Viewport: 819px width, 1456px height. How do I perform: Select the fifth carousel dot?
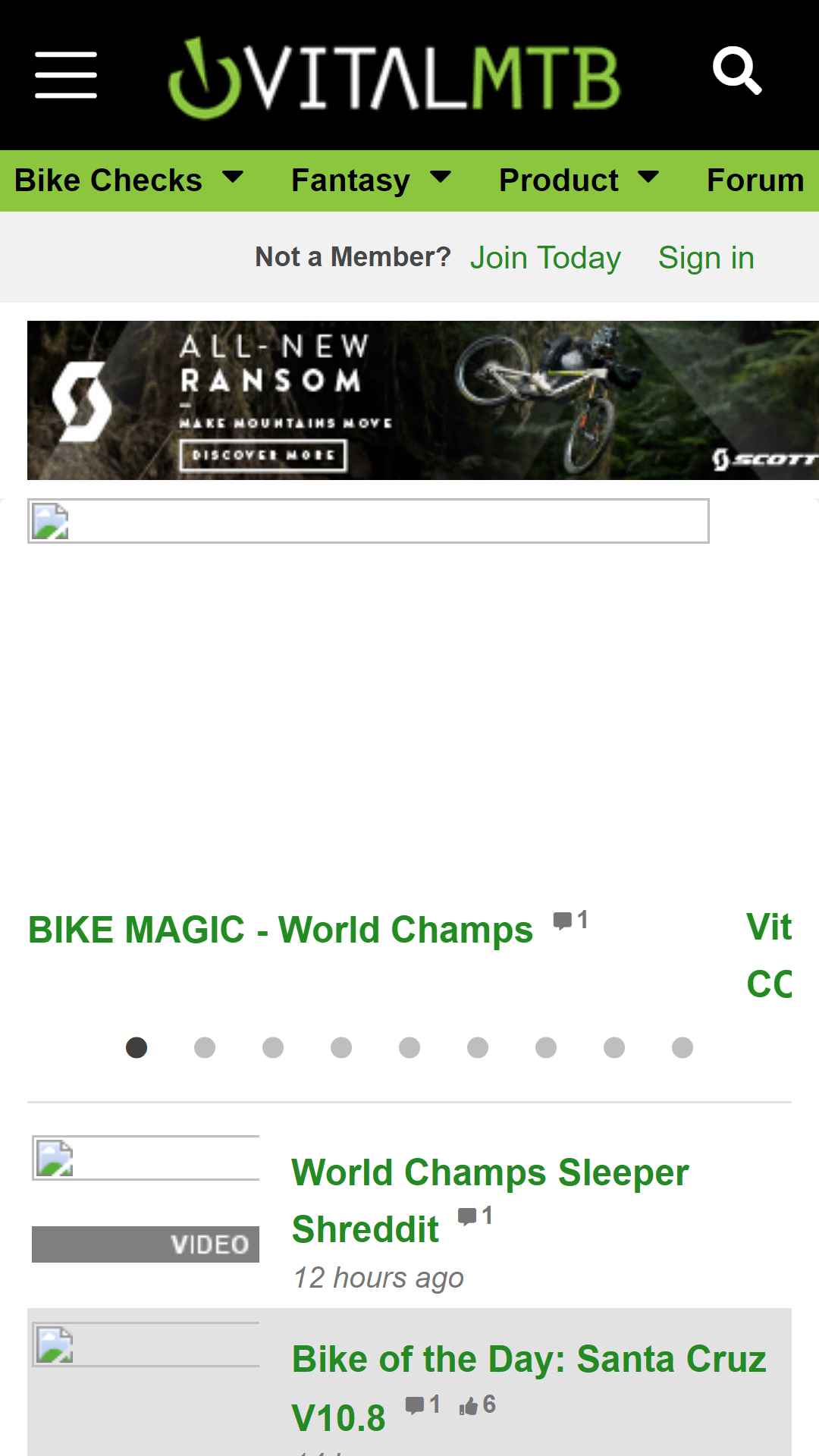pos(409,1047)
